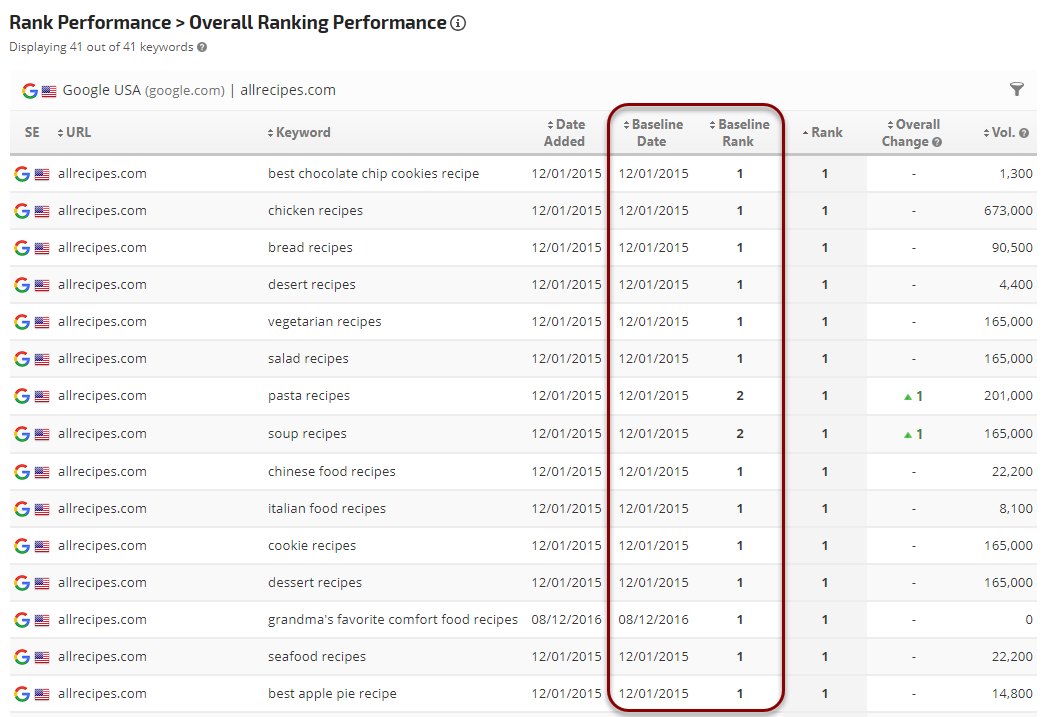Click the Overall Change help icon
1047x717 pixels.
[937, 142]
